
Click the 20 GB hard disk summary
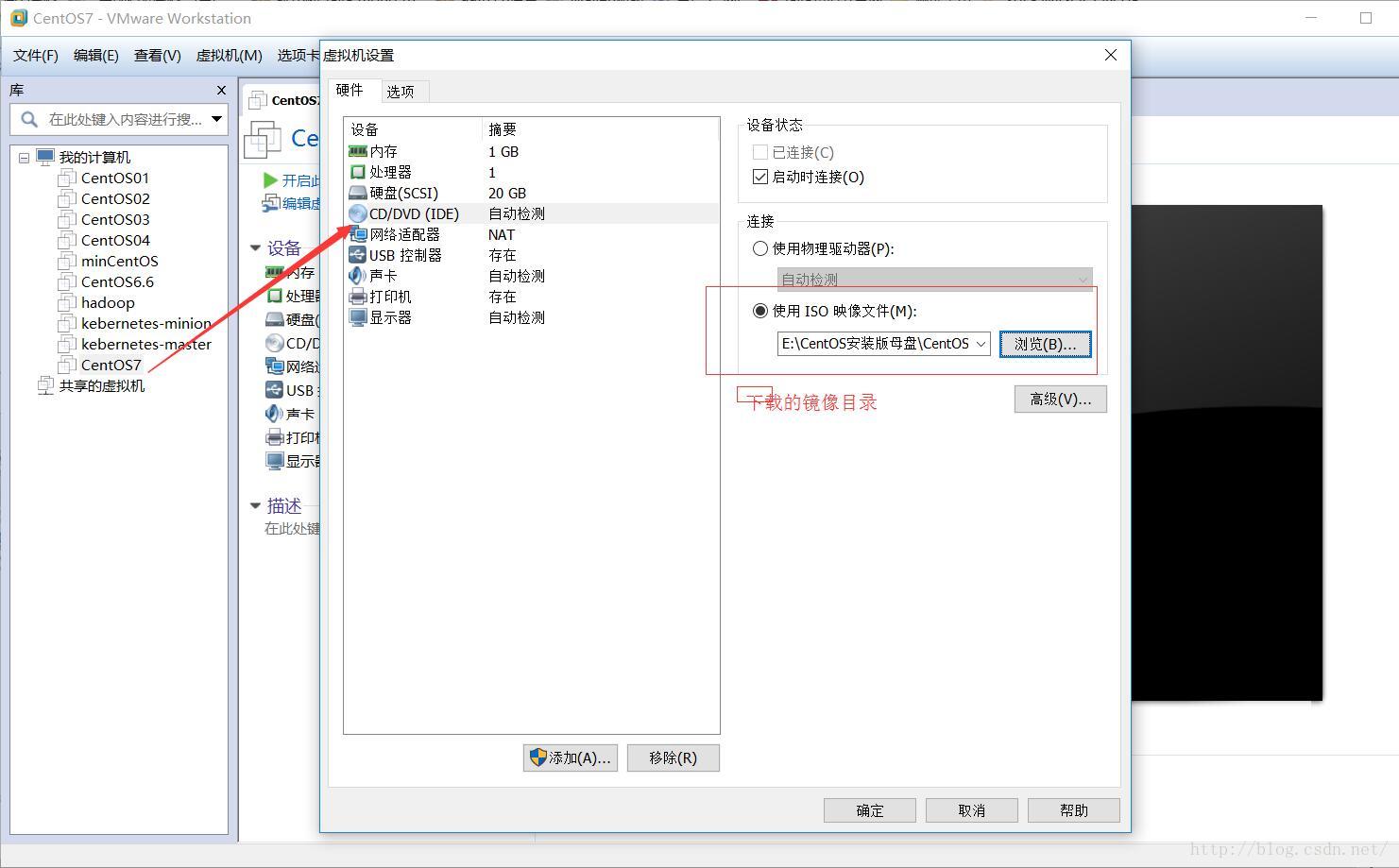tap(507, 193)
